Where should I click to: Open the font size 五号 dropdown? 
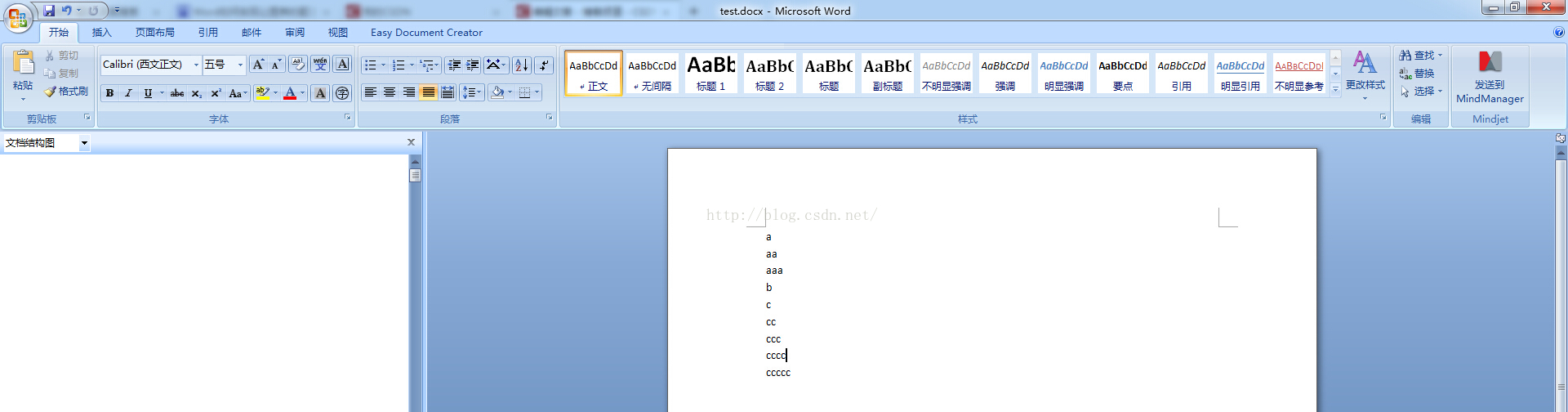tap(240, 65)
